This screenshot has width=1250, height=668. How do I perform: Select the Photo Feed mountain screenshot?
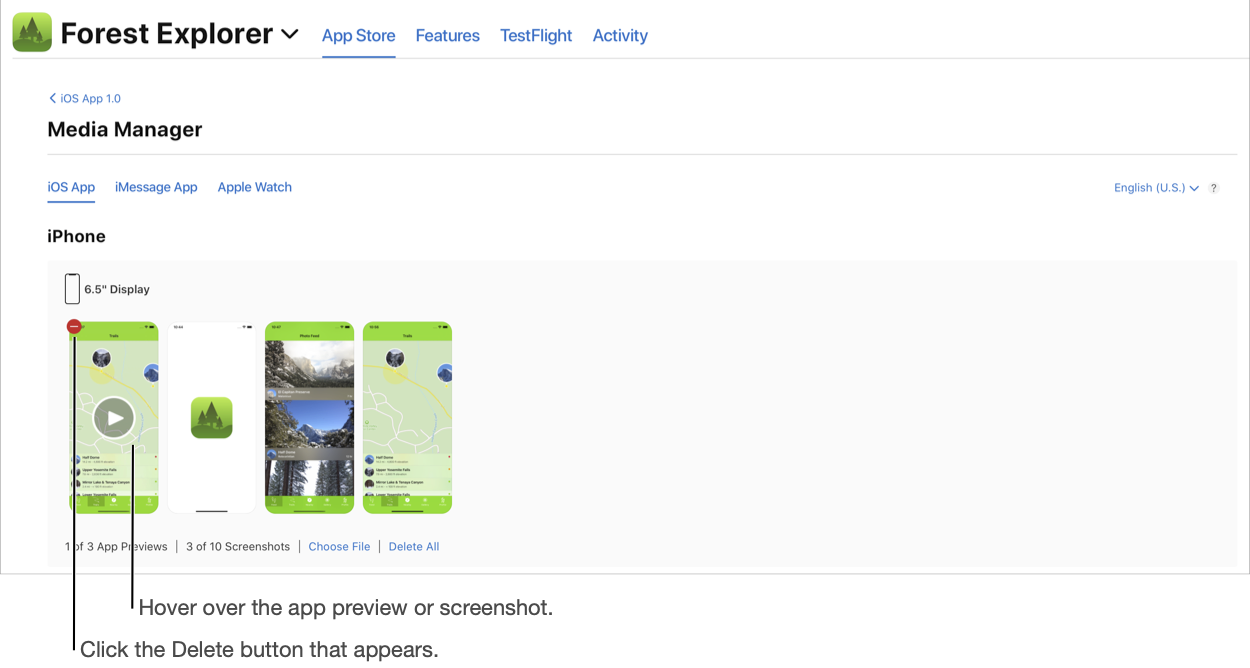tap(309, 418)
